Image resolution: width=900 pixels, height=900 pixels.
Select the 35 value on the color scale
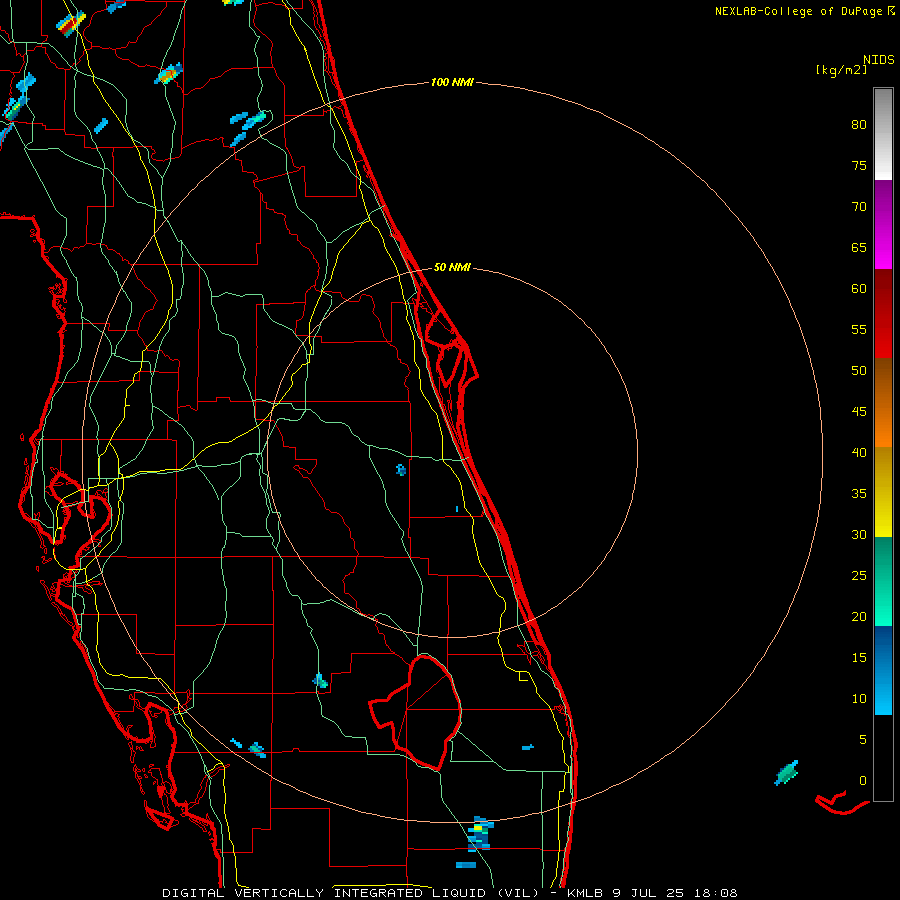click(859, 494)
